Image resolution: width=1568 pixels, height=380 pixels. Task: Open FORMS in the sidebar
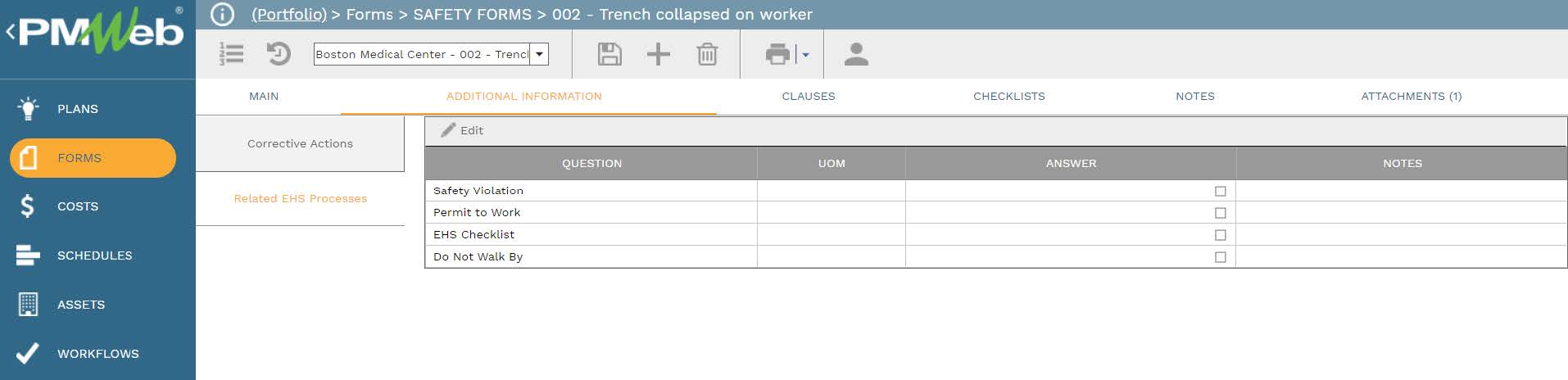79,158
